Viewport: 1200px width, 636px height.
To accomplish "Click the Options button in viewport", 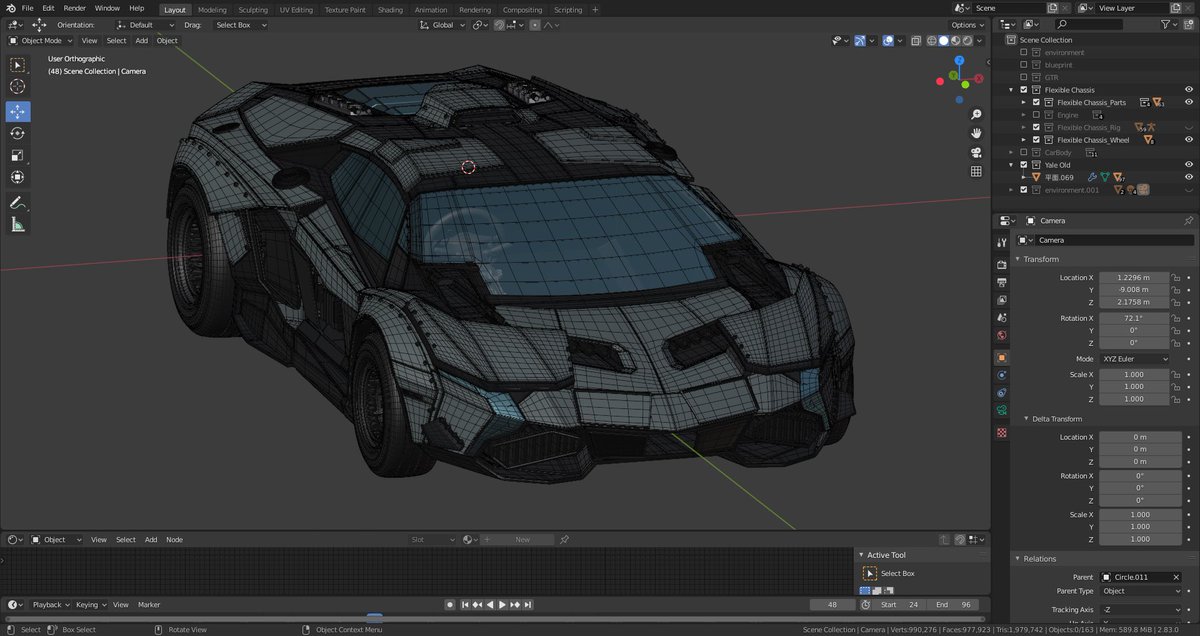I will point(968,25).
